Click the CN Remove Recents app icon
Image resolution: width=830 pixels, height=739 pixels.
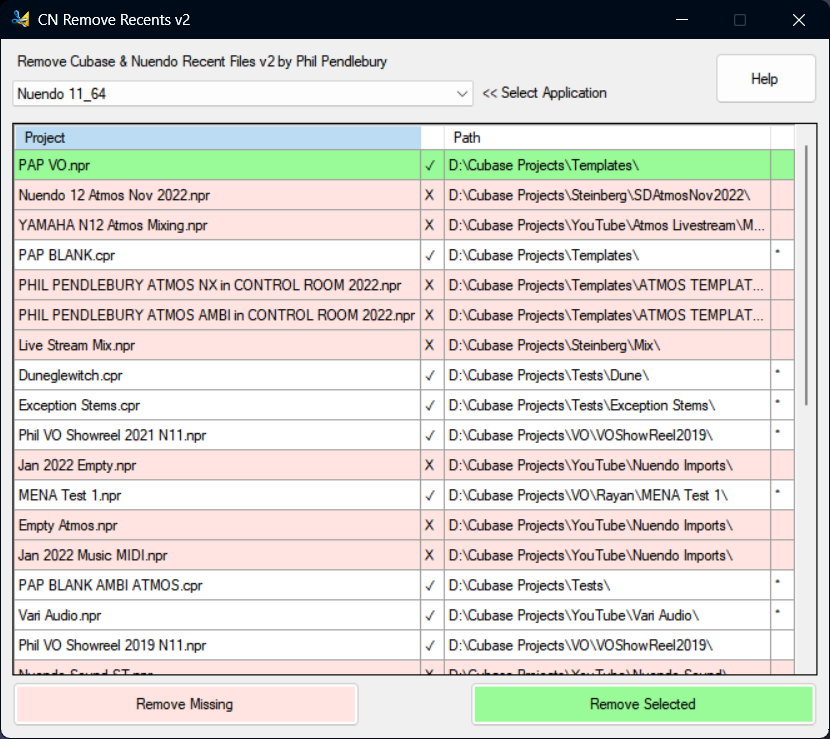20,19
